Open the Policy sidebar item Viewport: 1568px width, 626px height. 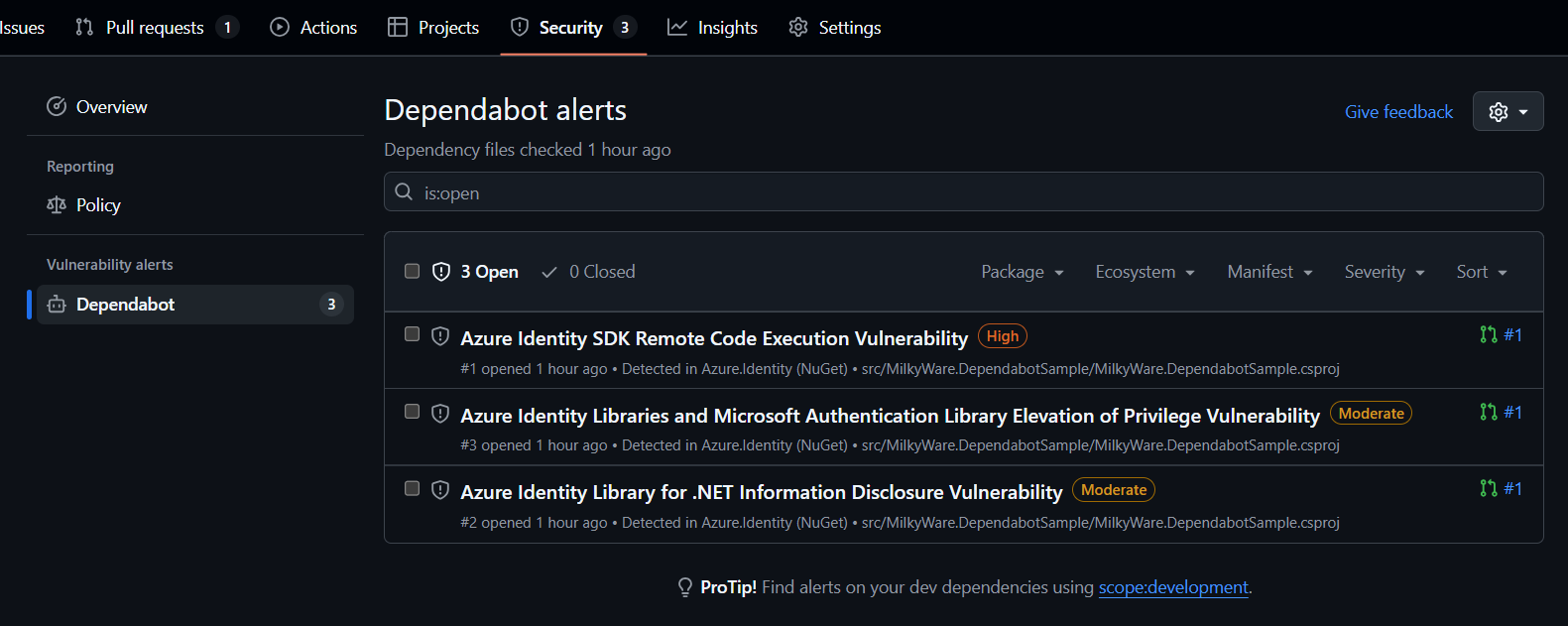click(x=195, y=204)
